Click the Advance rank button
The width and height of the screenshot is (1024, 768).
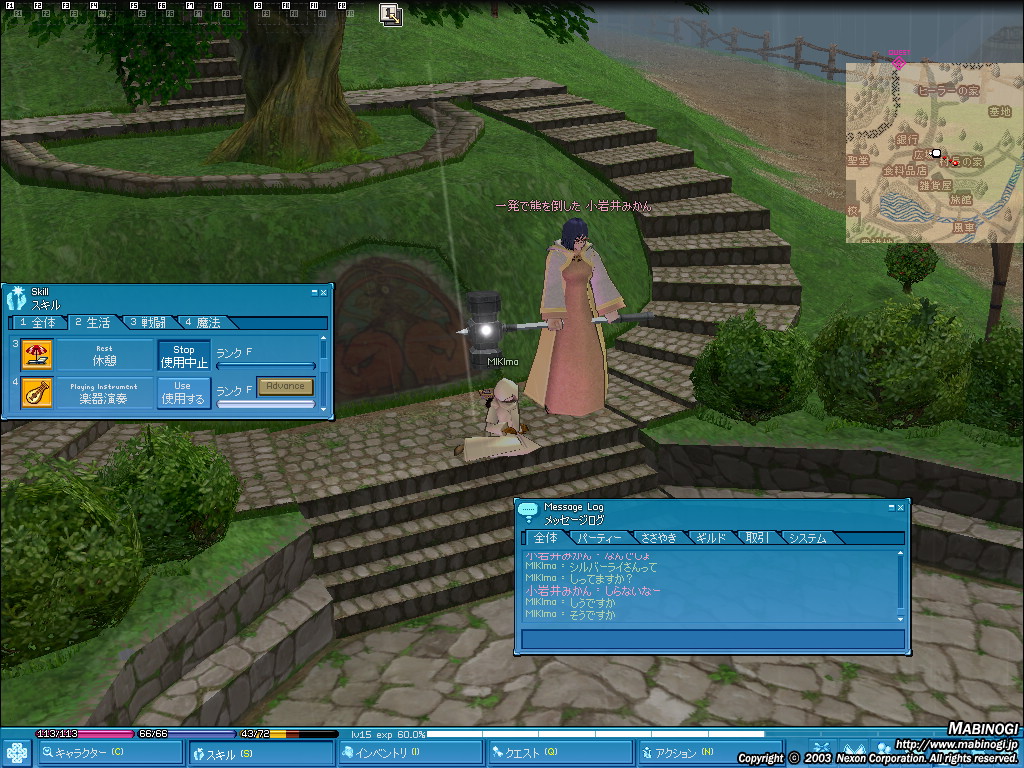point(285,386)
